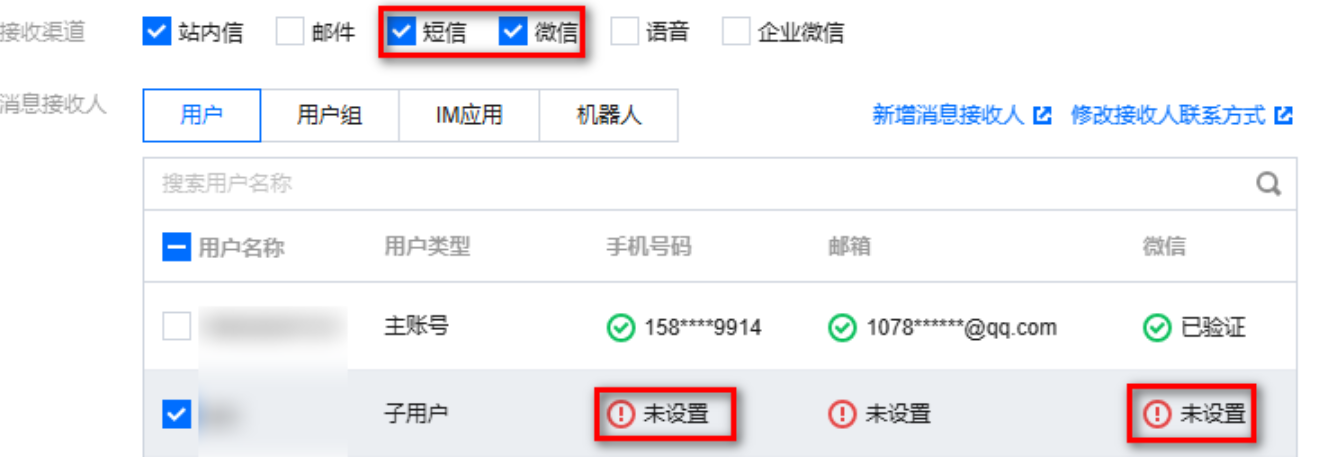Tick the 语音 channel checkbox

624,32
